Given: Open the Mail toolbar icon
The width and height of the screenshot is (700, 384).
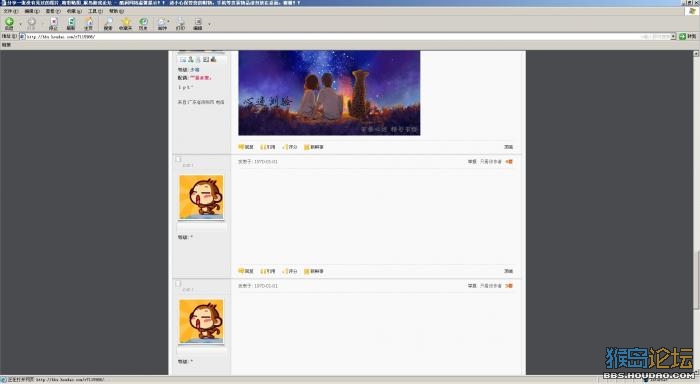Looking at the screenshot, I should pyautogui.click(x=162, y=23).
